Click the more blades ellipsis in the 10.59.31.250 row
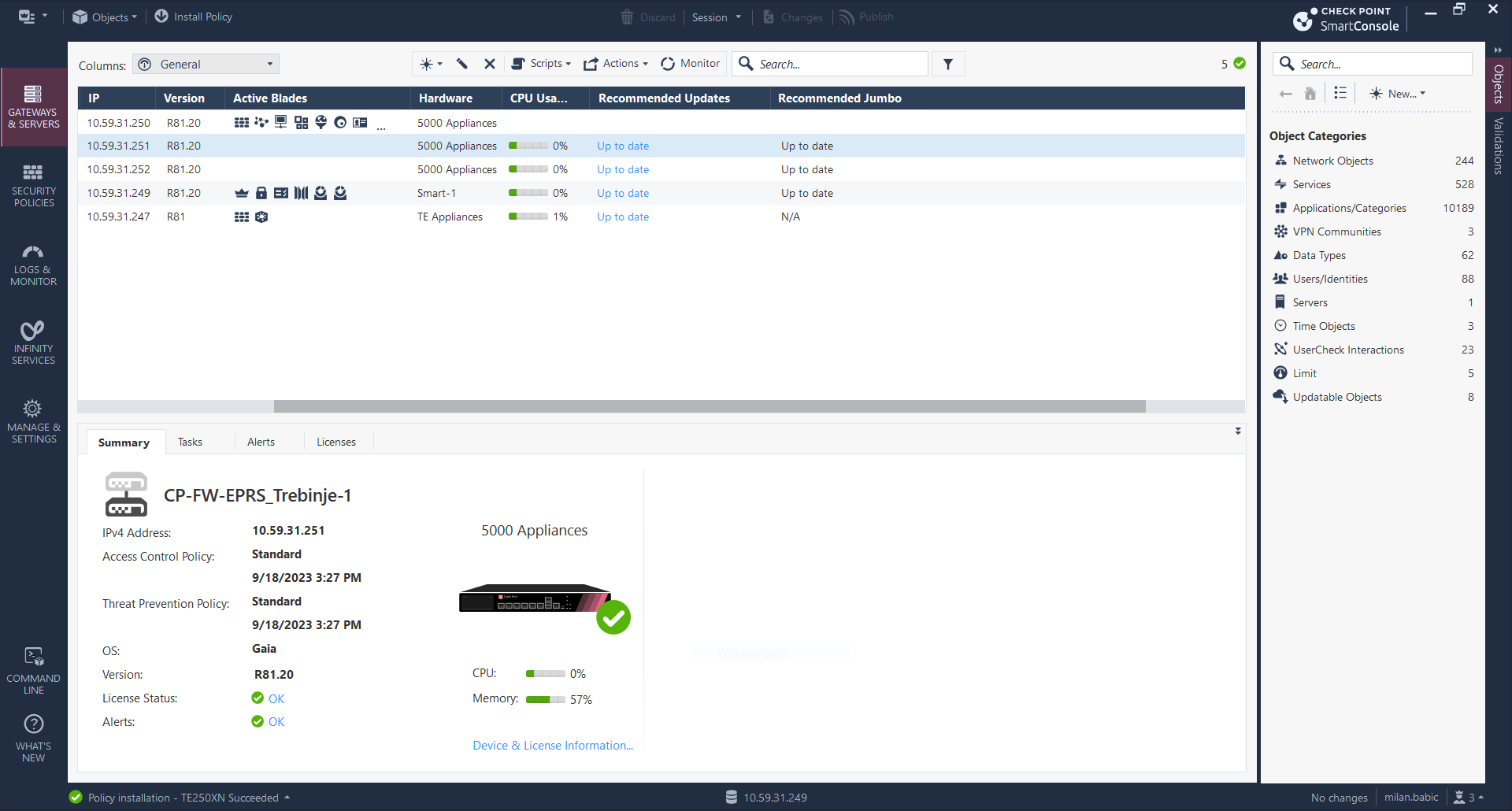 tap(381, 126)
